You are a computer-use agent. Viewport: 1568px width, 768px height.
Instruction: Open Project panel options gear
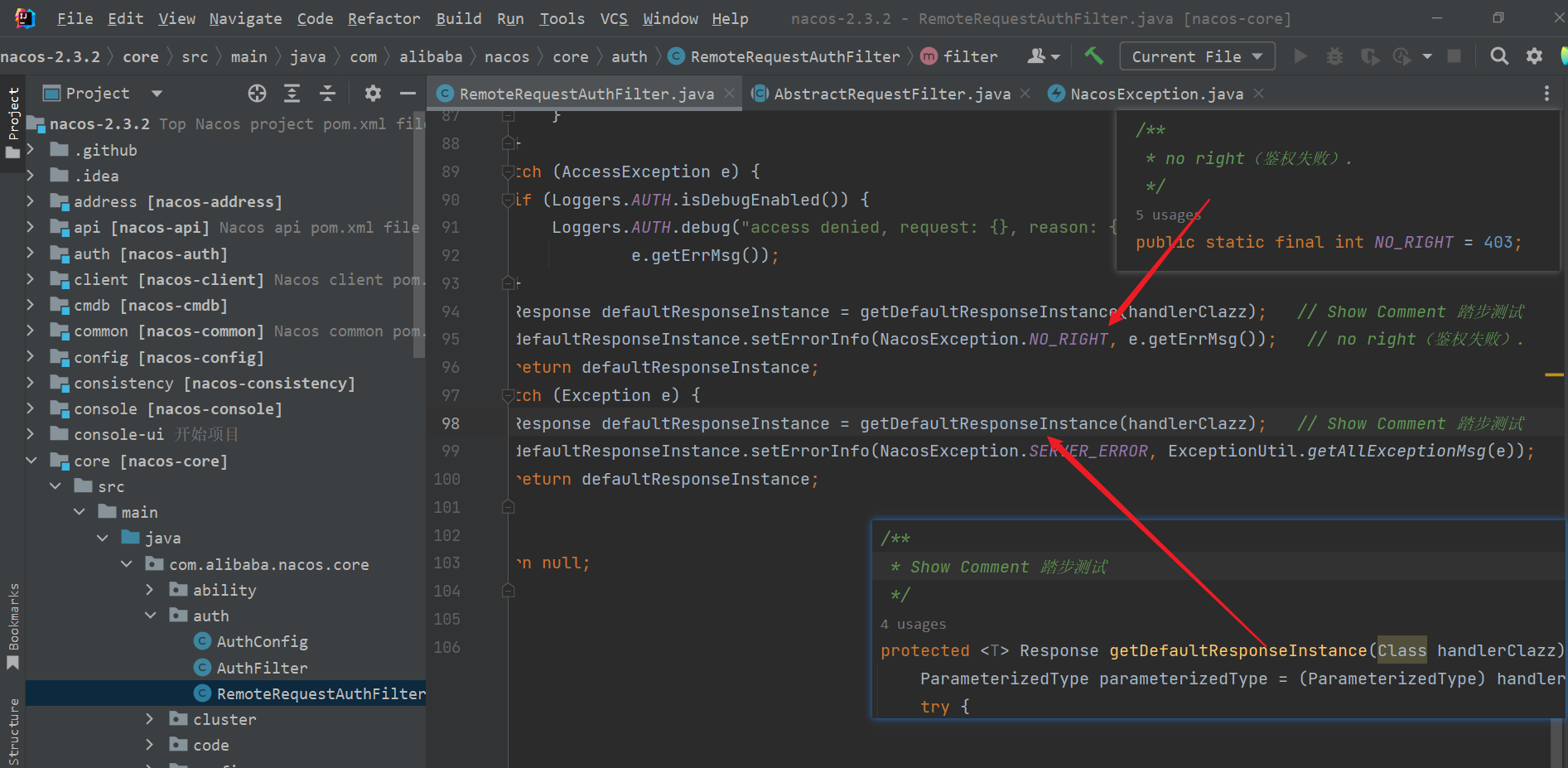coord(373,94)
